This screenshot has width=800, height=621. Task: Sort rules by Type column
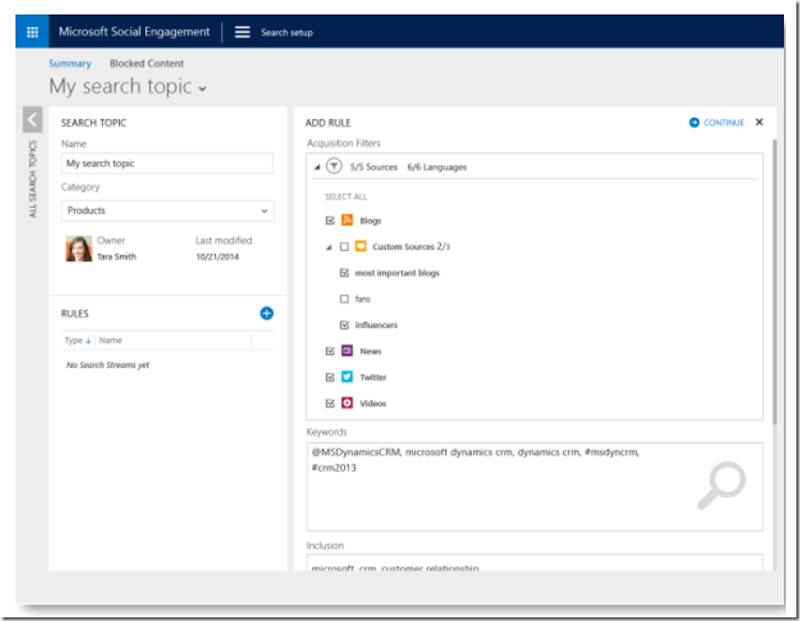point(78,340)
